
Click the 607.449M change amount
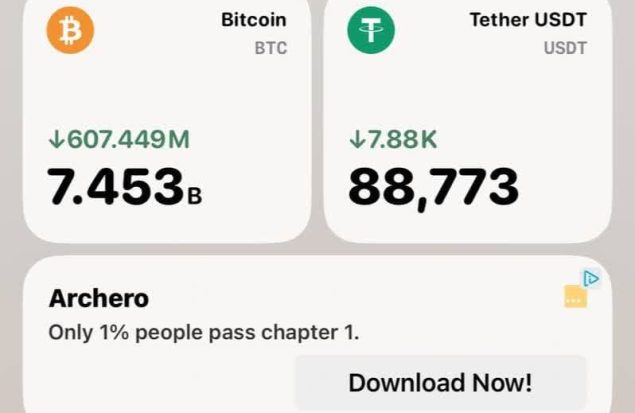(128, 139)
